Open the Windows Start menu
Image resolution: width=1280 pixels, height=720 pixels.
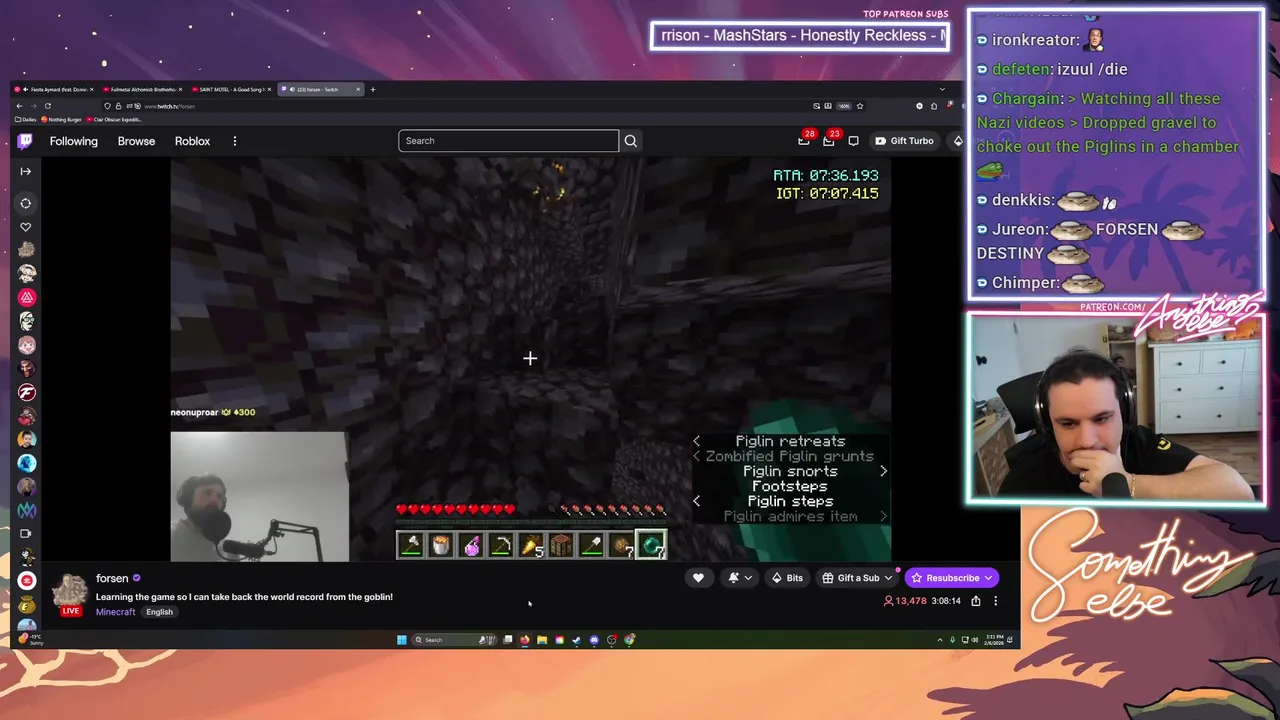point(402,640)
